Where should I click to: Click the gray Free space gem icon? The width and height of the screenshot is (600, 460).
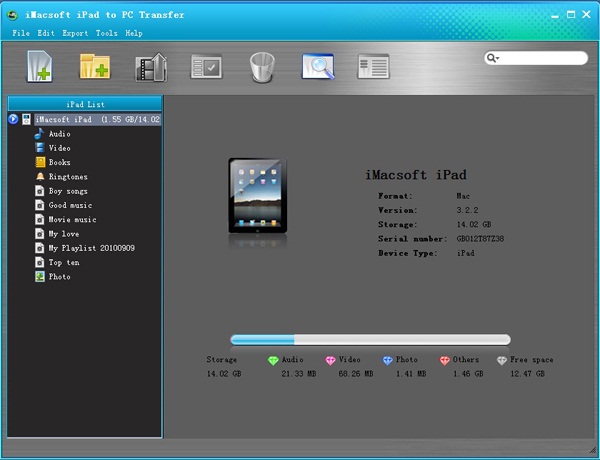(502, 360)
